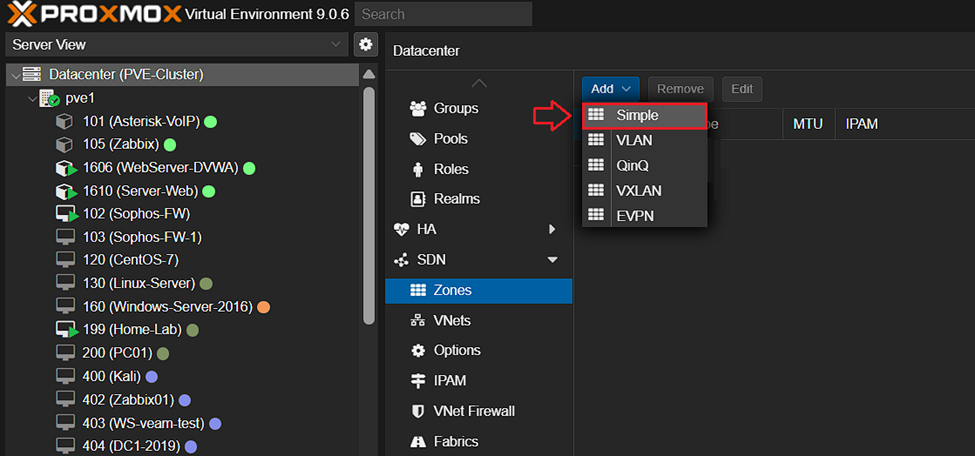This screenshot has height=456, width=975.
Task: Click the Search input field
Action: click(443, 14)
